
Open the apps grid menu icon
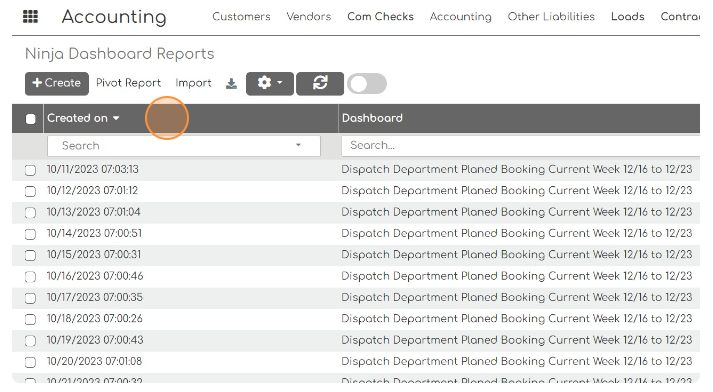30,17
